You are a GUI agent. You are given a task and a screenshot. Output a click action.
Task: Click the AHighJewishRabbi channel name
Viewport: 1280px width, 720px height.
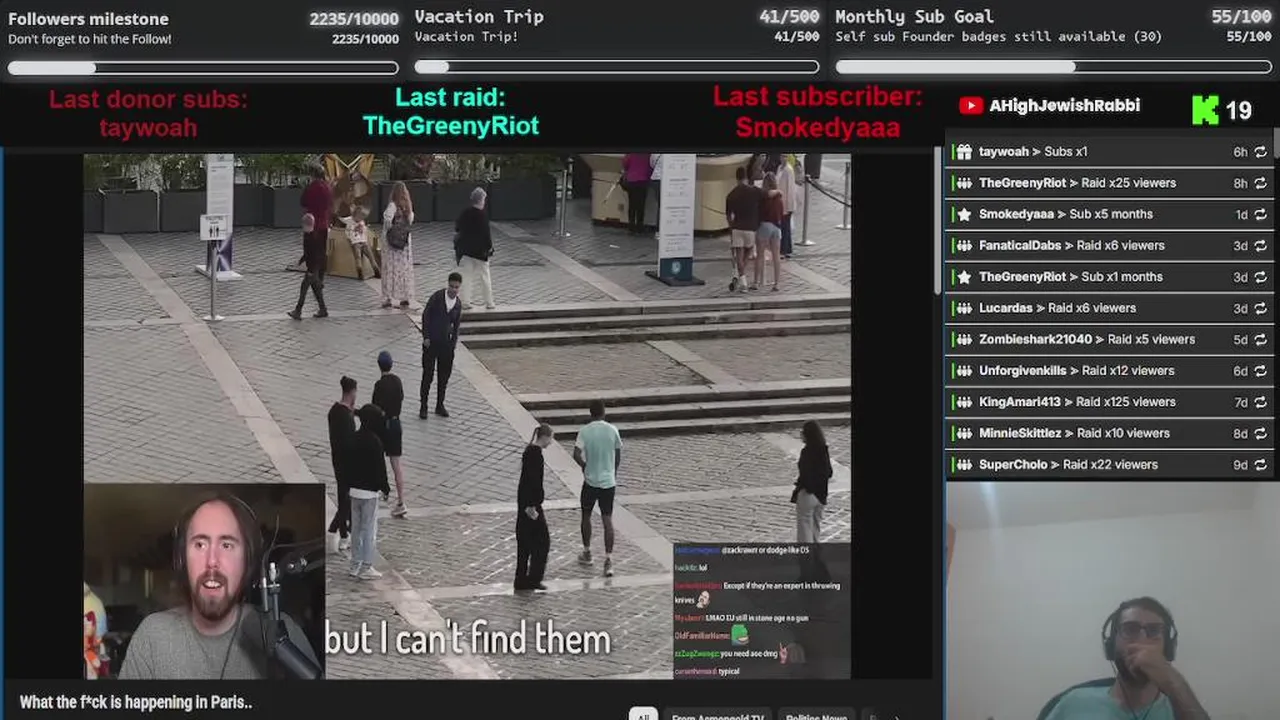tap(1064, 106)
